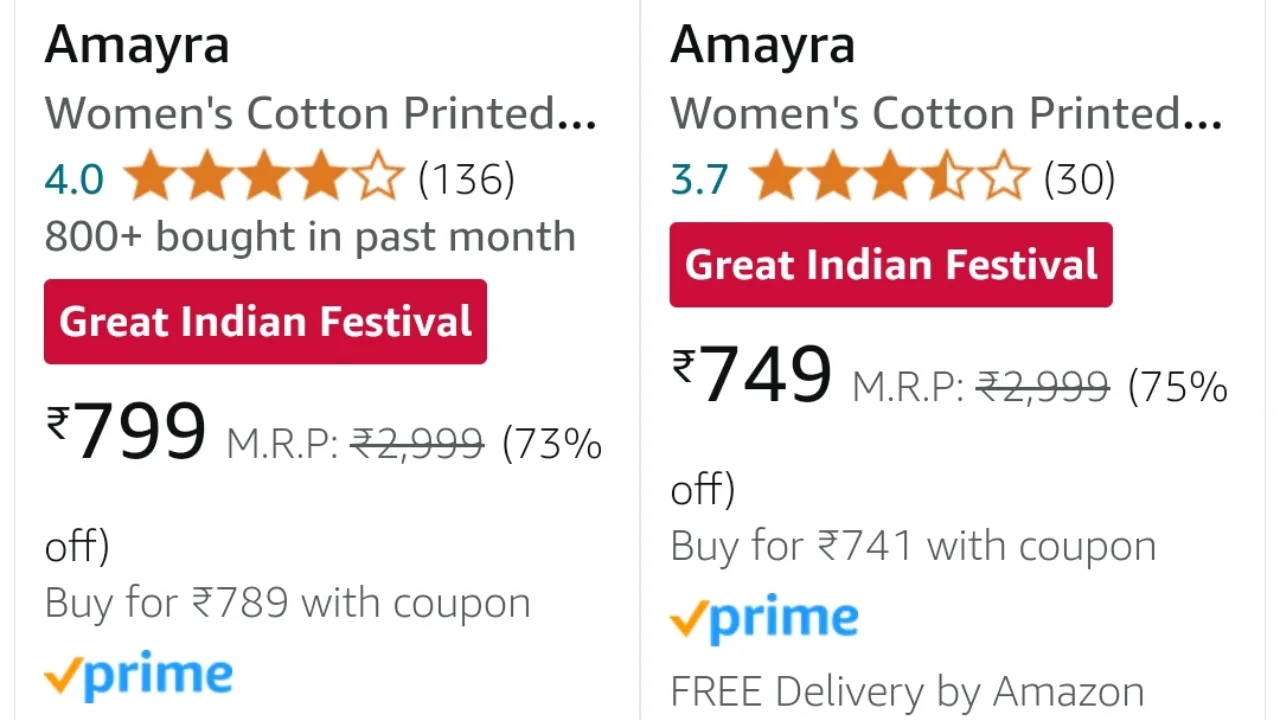Click the (136) reviews count
The width and height of the screenshot is (1280, 720).
(466, 180)
